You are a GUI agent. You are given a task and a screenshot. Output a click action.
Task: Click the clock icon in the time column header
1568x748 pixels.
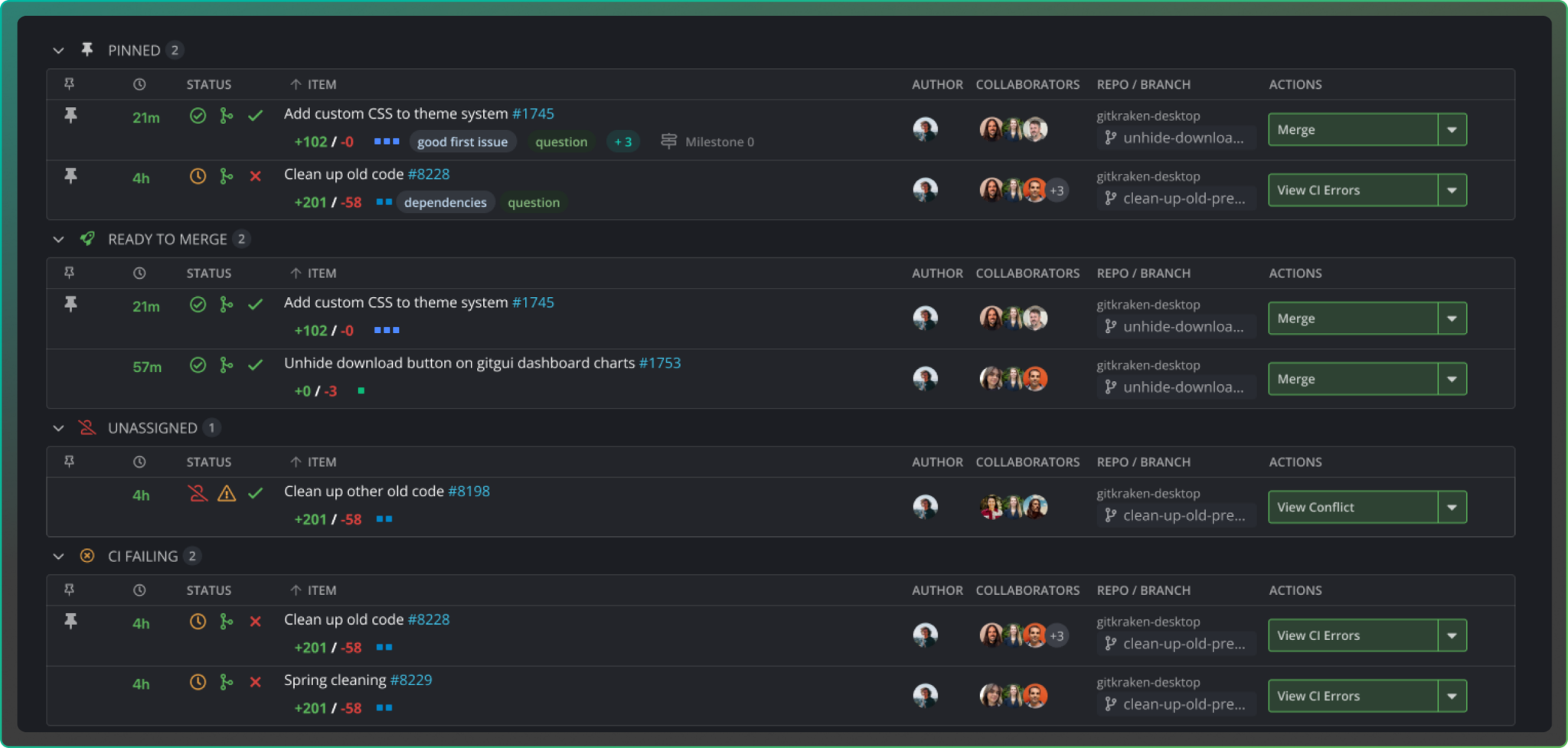(139, 84)
